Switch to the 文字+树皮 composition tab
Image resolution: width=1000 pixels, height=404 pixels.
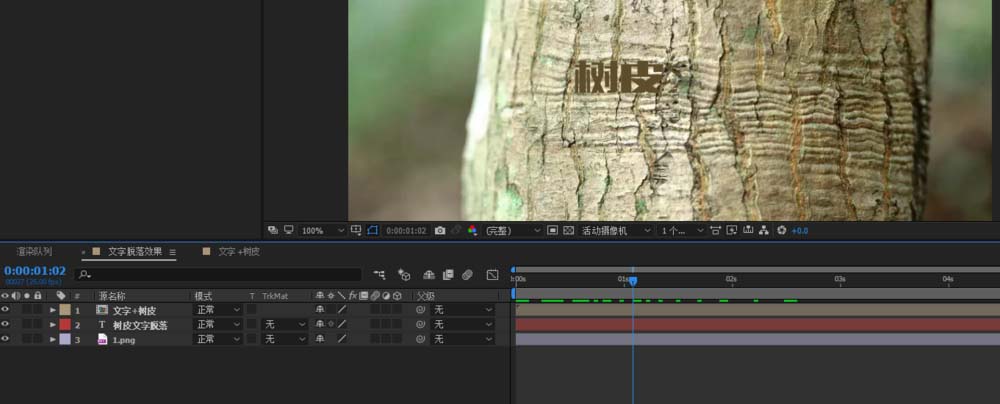(x=239, y=251)
